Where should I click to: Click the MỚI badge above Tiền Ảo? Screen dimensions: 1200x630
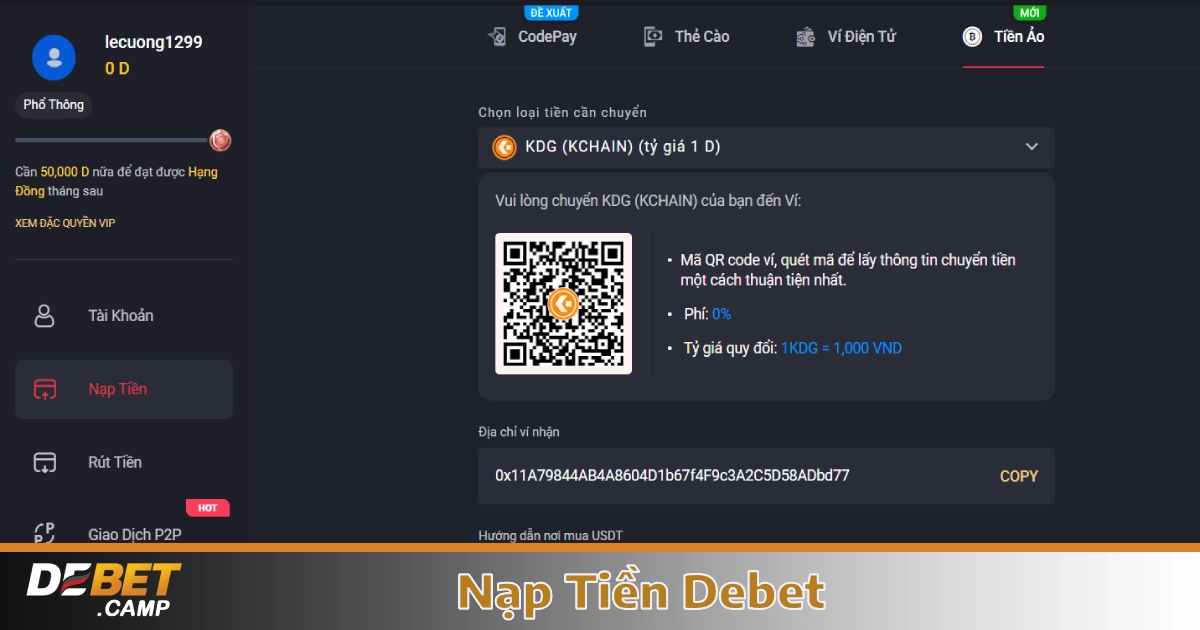pos(1029,13)
